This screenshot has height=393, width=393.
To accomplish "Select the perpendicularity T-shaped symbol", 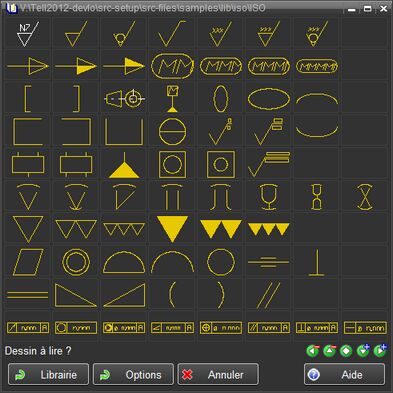I will pyautogui.click(x=316, y=262).
